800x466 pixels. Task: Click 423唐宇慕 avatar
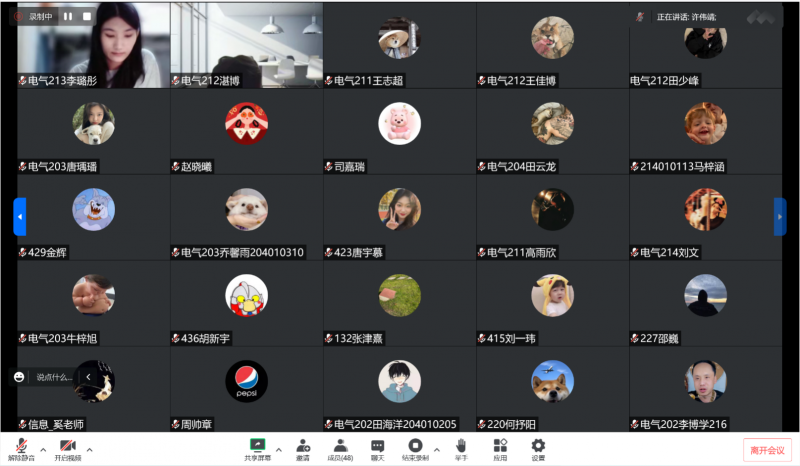pyautogui.click(x=399, y=209)
